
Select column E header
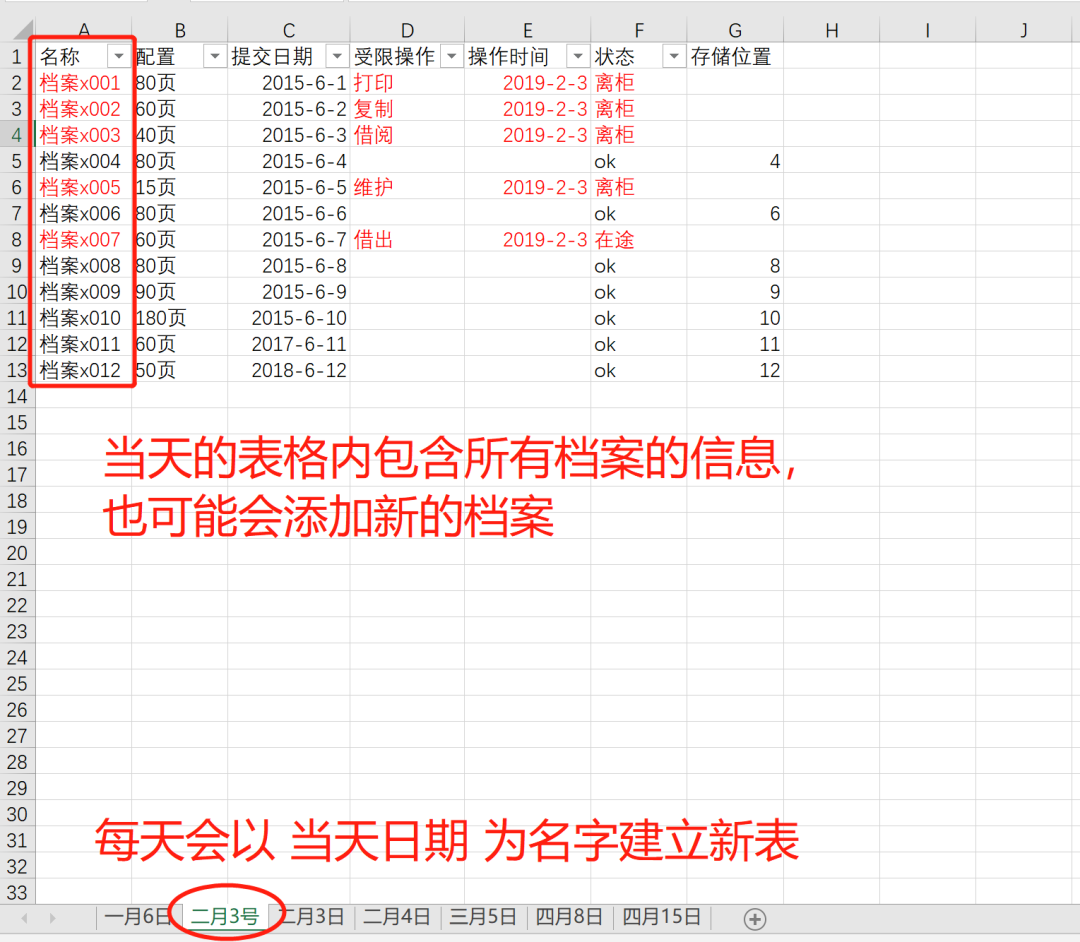point(528,31)
